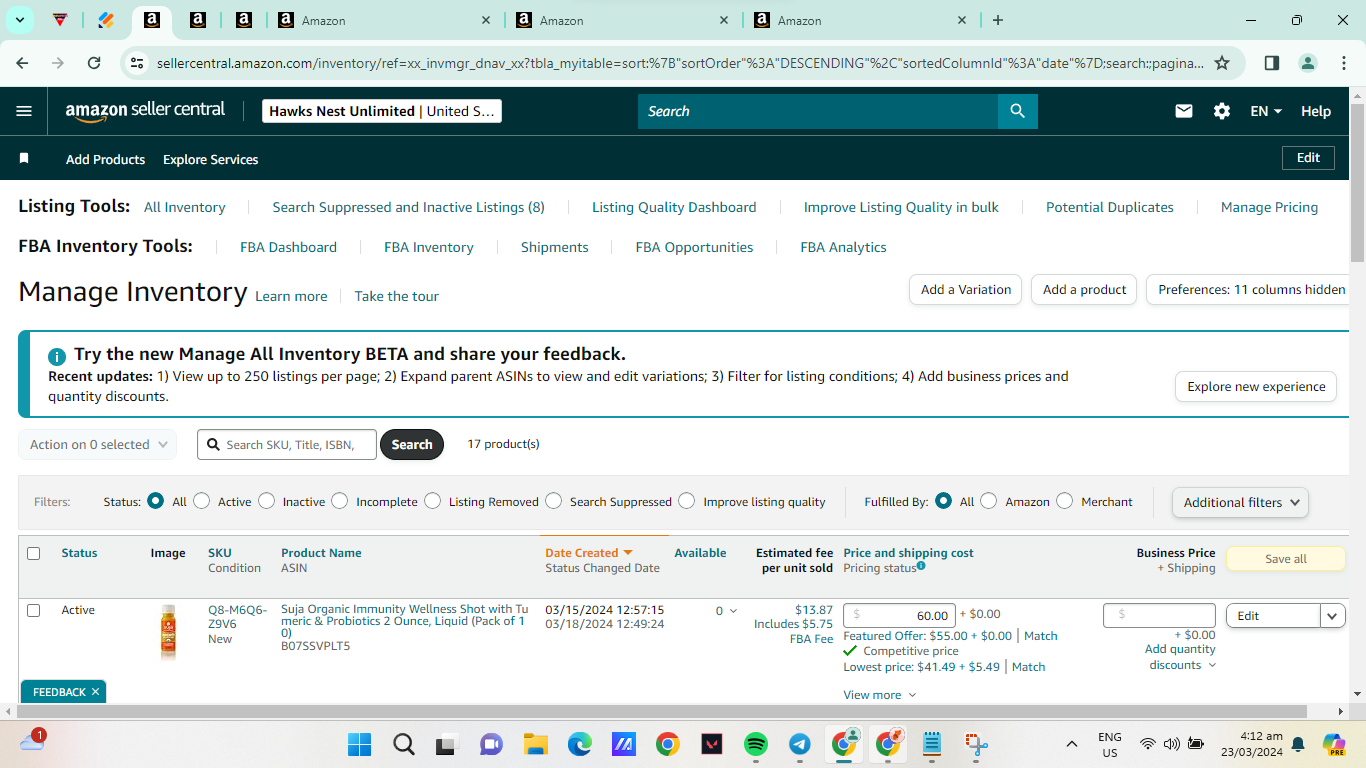Go to the Amazon Seller Central logo home
The height and width of the screenshot is (768, 1366).
[x=146, y=111]
